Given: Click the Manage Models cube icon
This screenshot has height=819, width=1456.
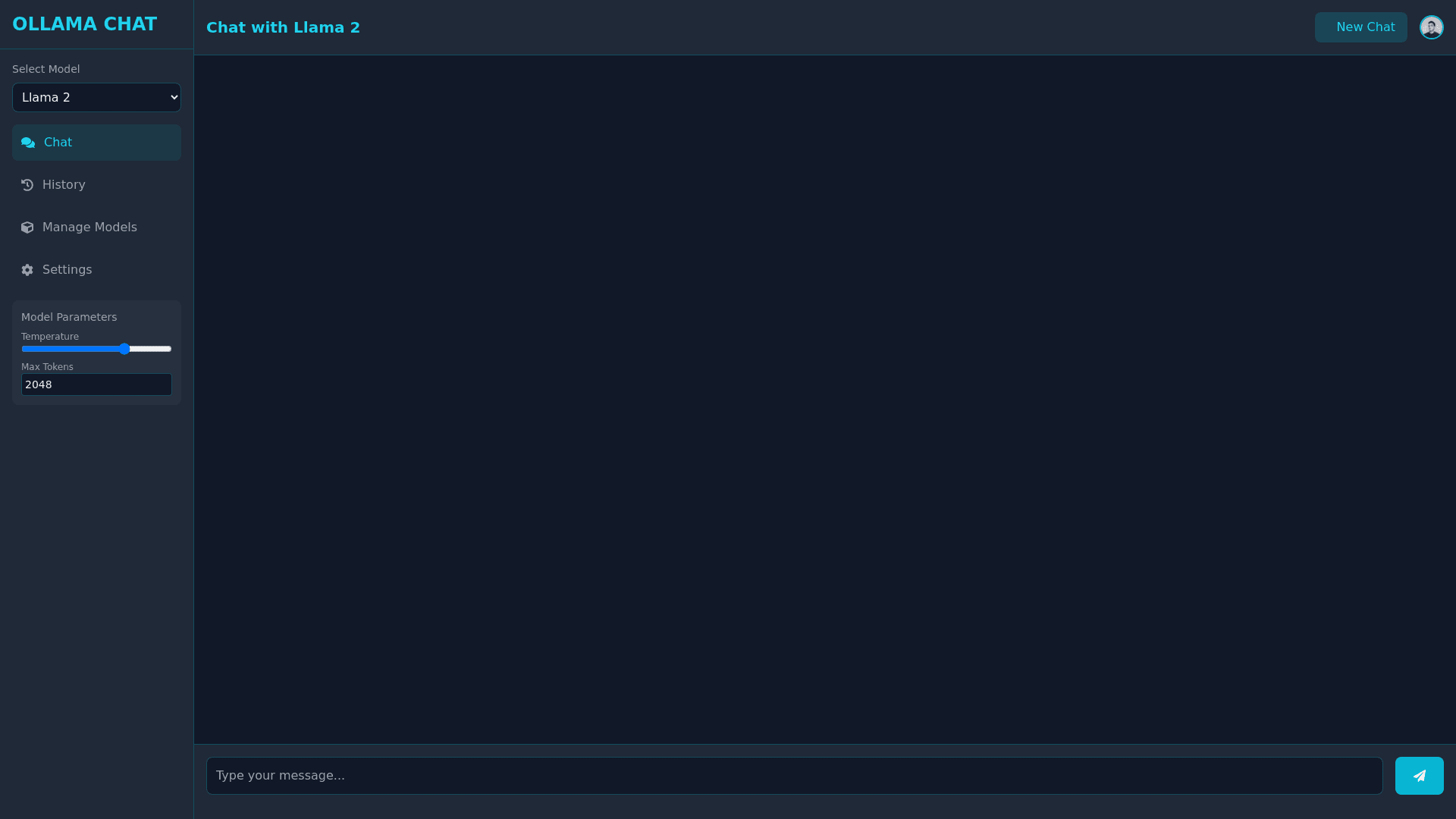Looking at the screenshot, I should 27,227.
